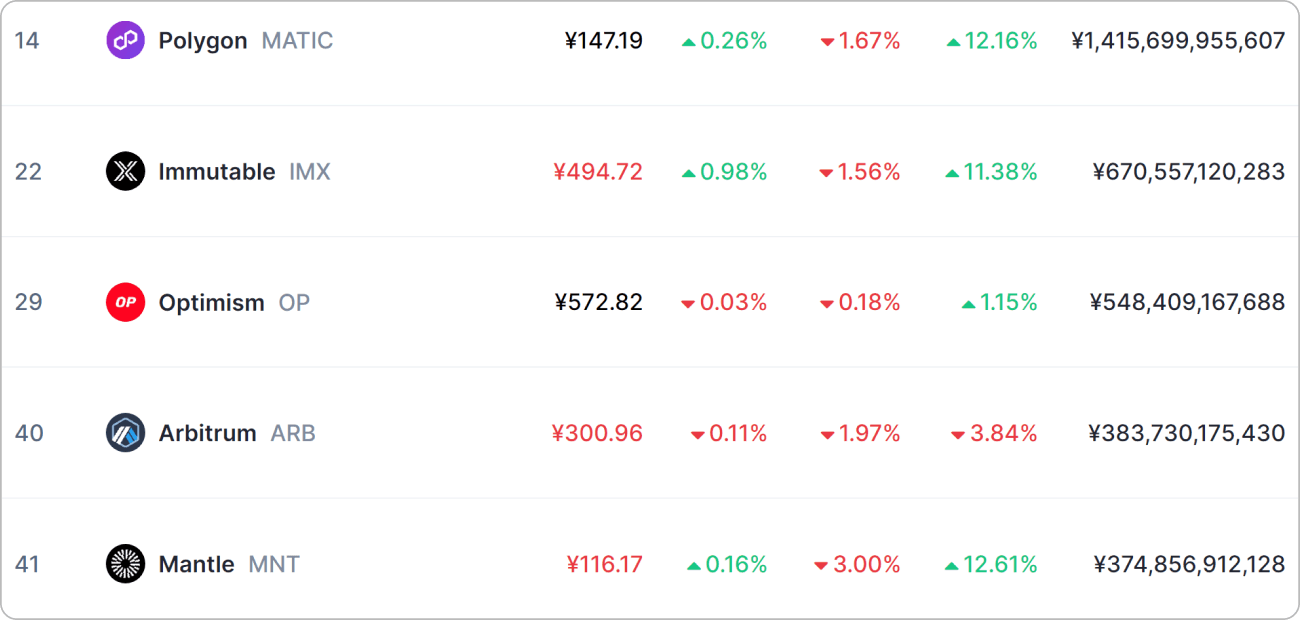Click Polygon market cap ¥1,415,699,955,607
The image size is (1300, 620).
click(x=1178, y=41)
